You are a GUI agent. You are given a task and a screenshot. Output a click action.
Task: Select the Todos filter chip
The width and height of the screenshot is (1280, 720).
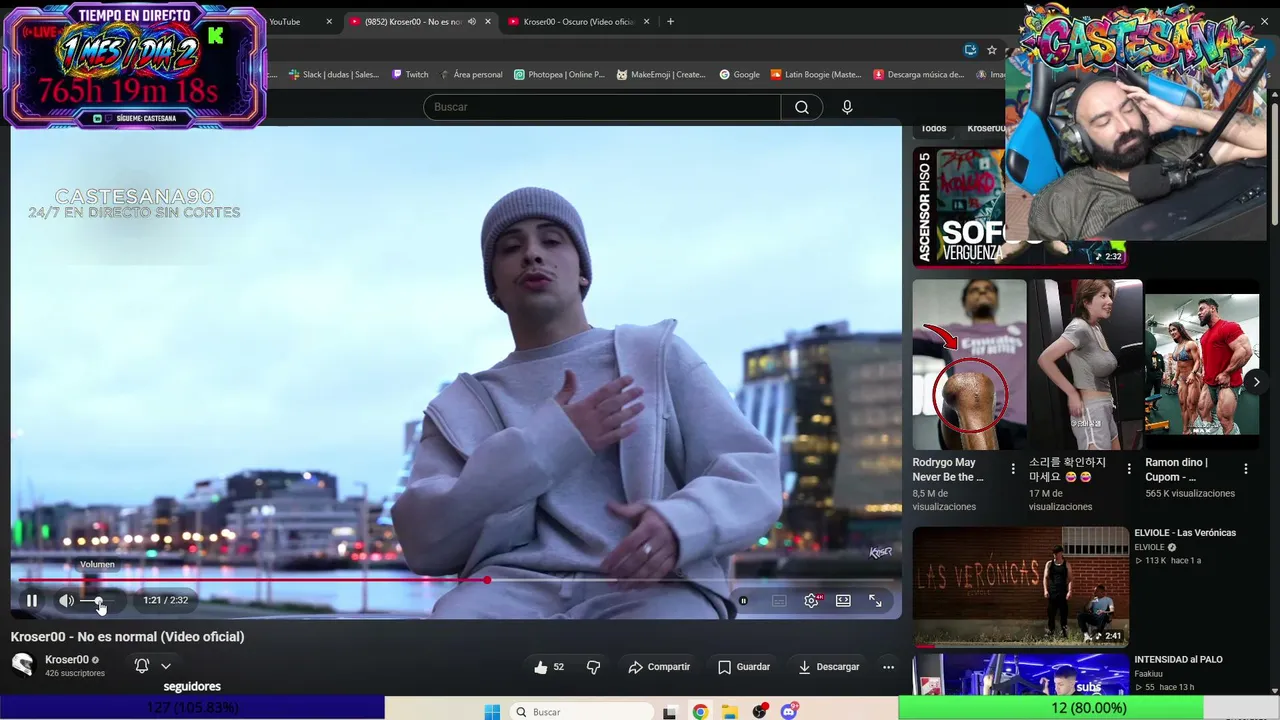click(934, 129)
